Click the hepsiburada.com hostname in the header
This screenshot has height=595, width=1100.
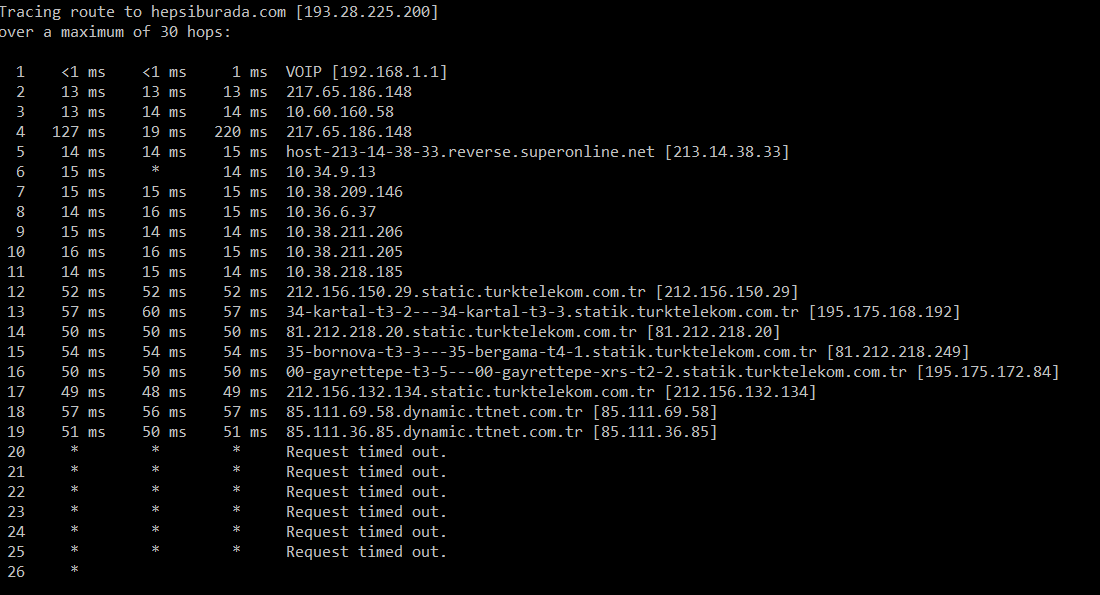click(x=218, y=12)
